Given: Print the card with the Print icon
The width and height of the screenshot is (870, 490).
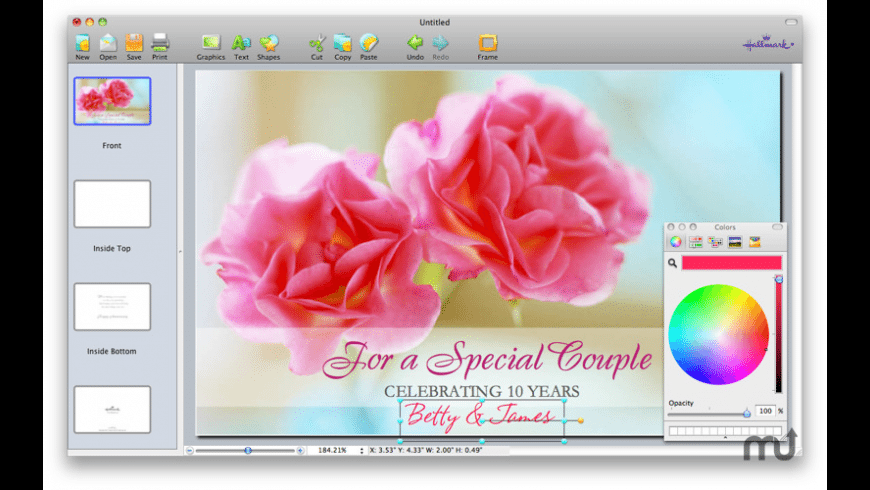Looking at the screenshot, I should click(160, 43).
